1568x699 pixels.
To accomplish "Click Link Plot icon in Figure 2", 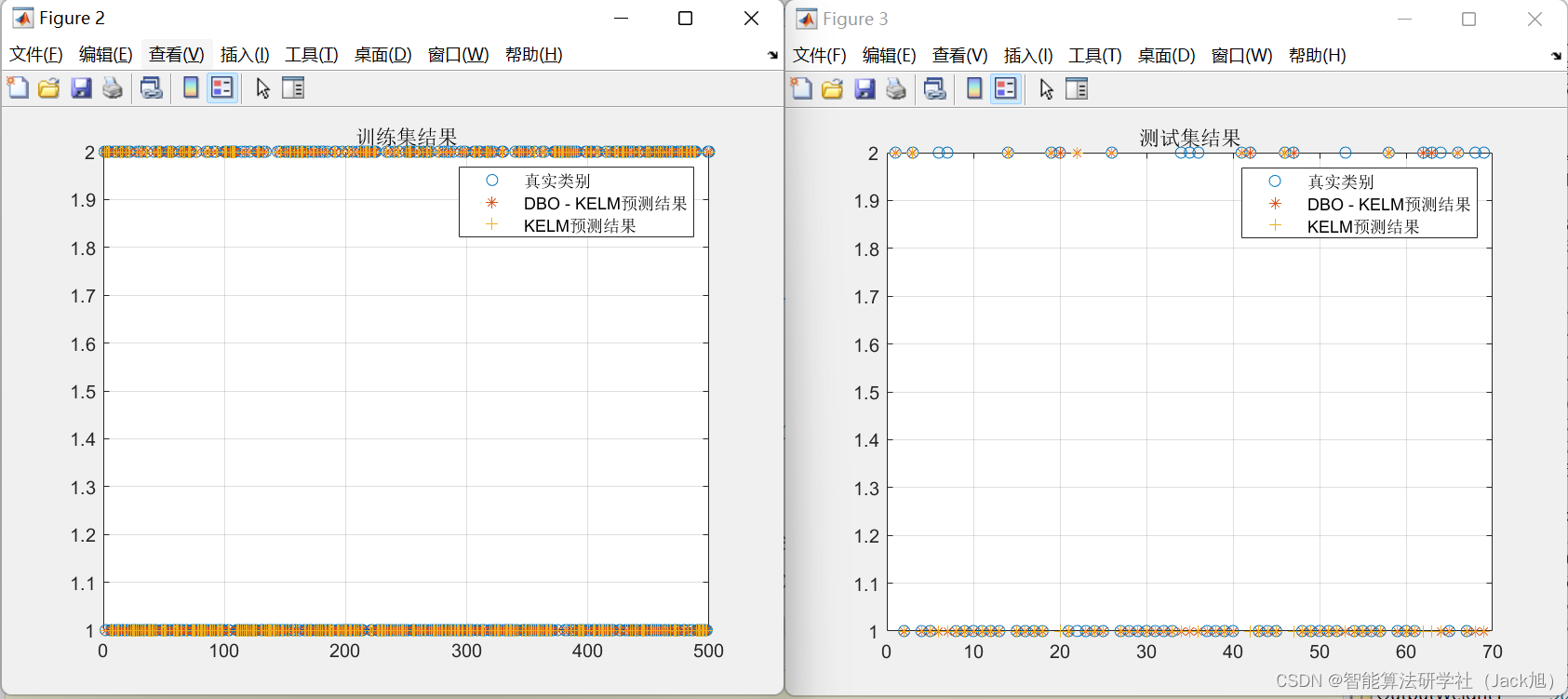I will (x=152, y=87).
